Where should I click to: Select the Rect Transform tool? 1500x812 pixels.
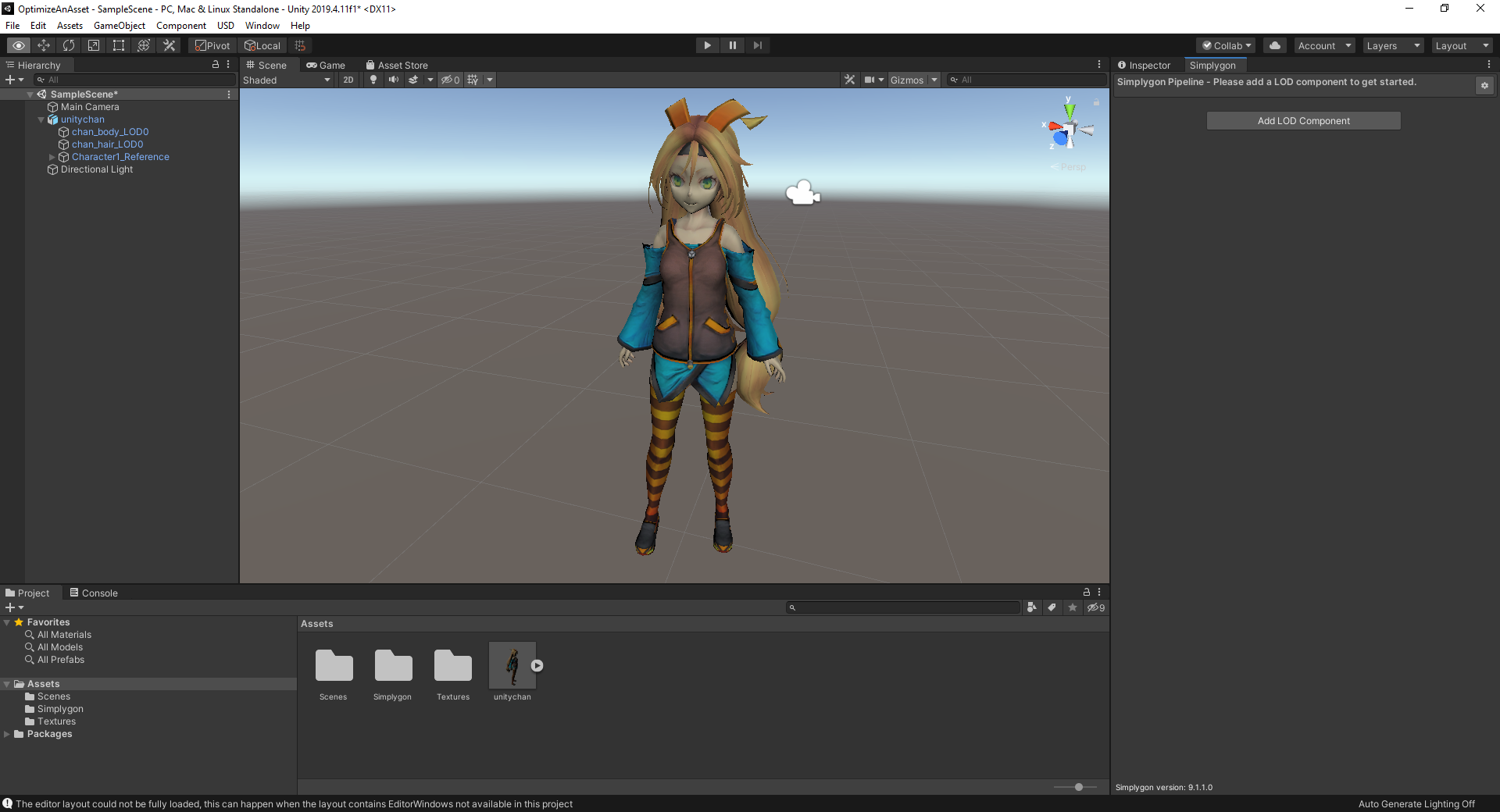(x=119, y=45)
